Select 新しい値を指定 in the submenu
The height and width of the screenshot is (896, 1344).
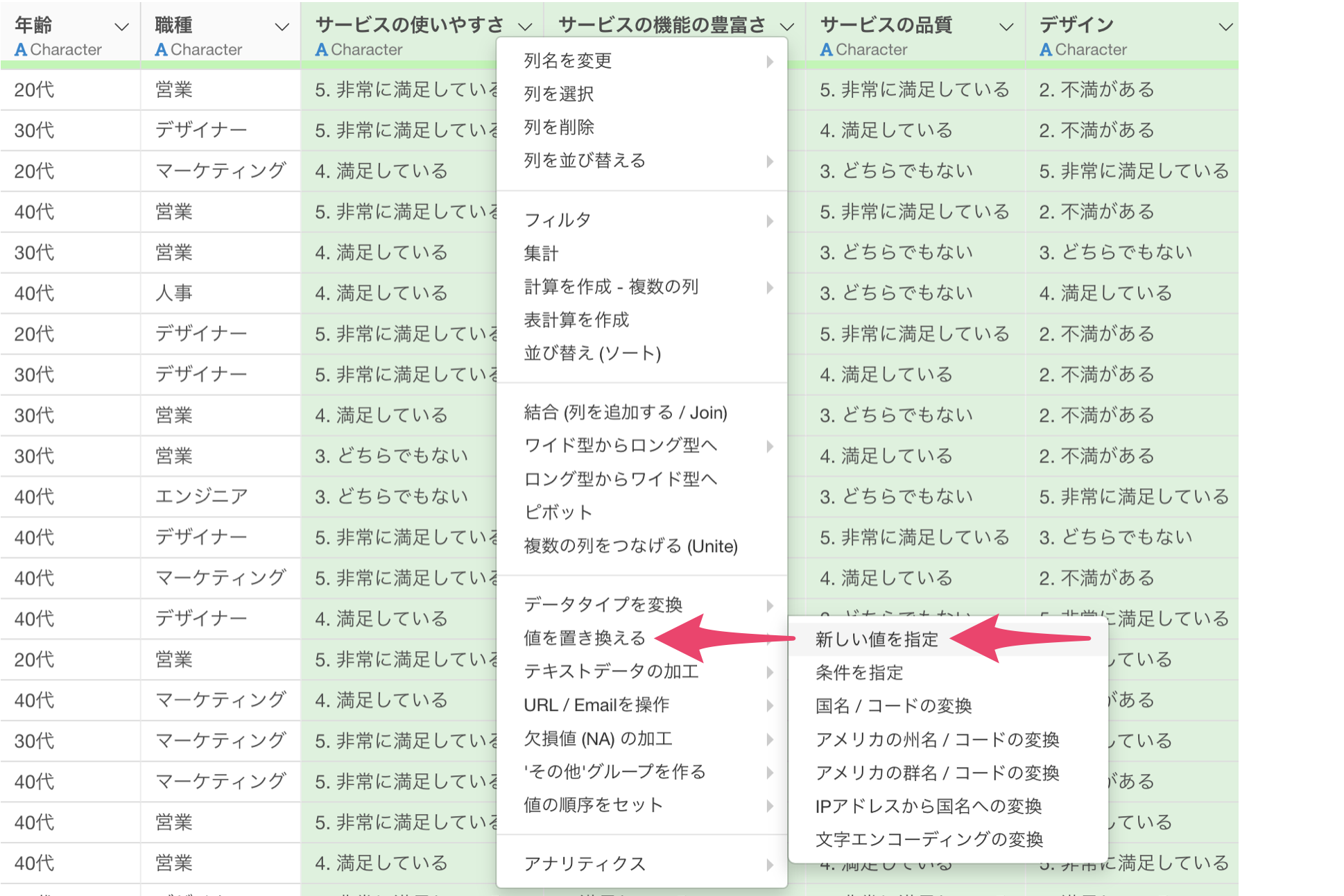pyautogui.click(x=877, y=639)
